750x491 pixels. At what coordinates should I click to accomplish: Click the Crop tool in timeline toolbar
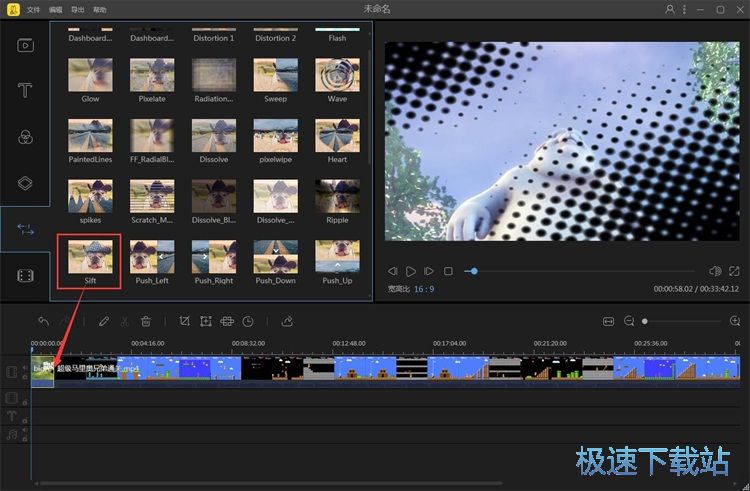pyautogui.click(x=184, y=321)
